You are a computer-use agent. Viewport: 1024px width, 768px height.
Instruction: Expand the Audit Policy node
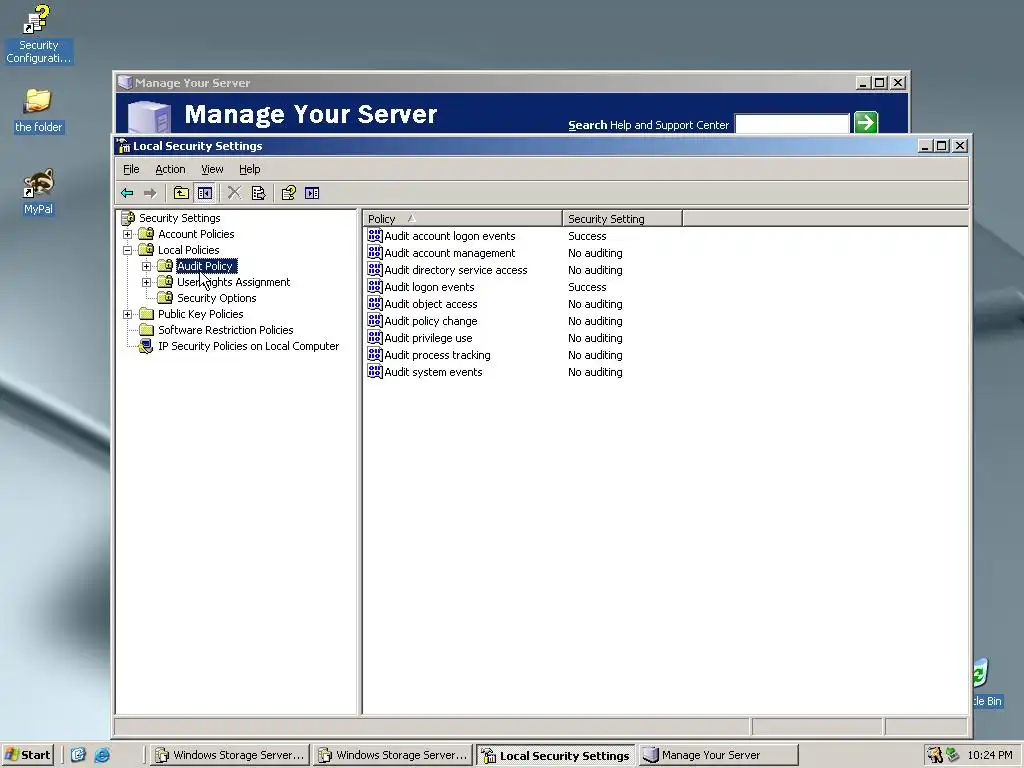(x=147, y=266)
